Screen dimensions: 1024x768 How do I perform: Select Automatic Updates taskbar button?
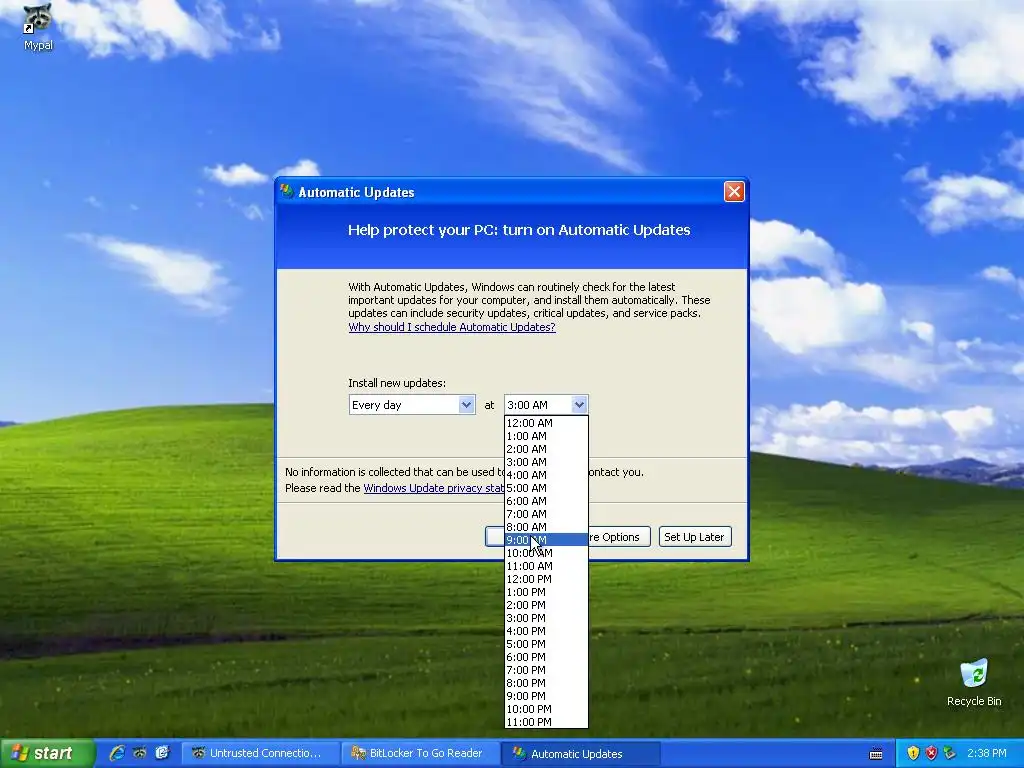click(581, 753)
